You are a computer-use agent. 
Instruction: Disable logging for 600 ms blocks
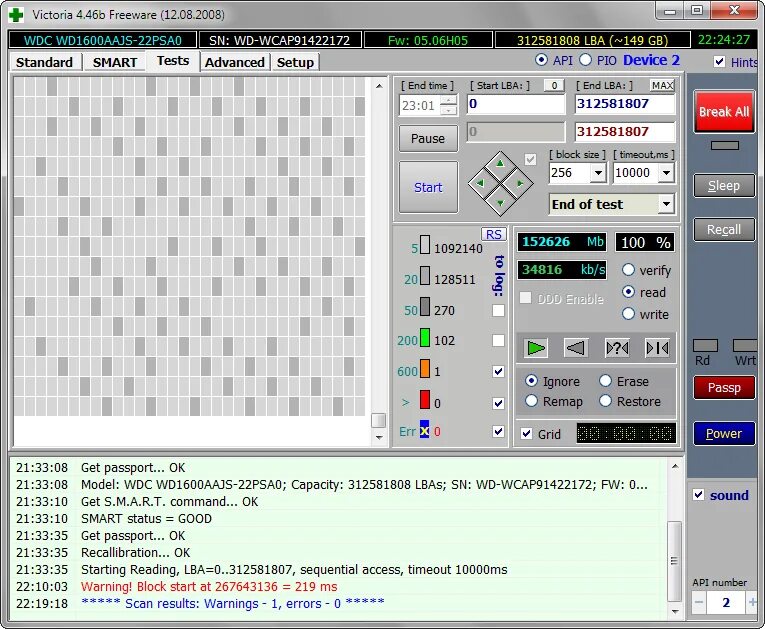498,371
